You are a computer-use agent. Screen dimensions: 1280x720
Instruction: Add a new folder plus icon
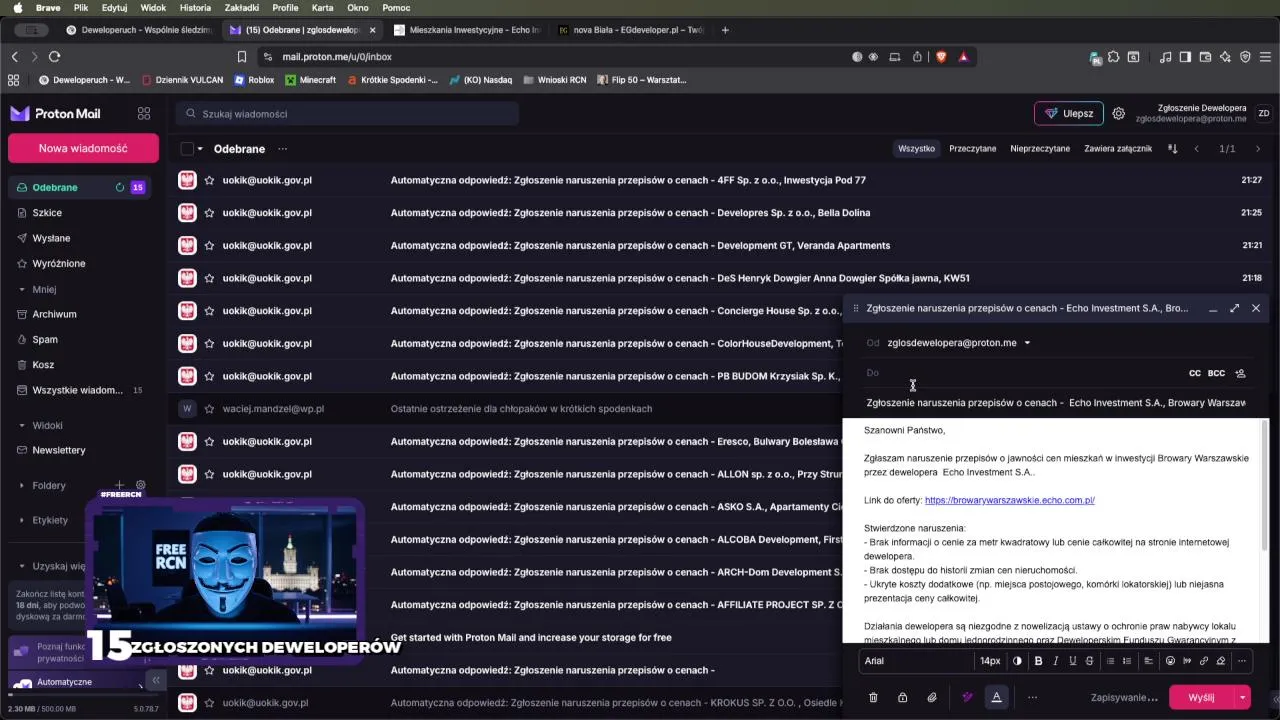(120, 485)
